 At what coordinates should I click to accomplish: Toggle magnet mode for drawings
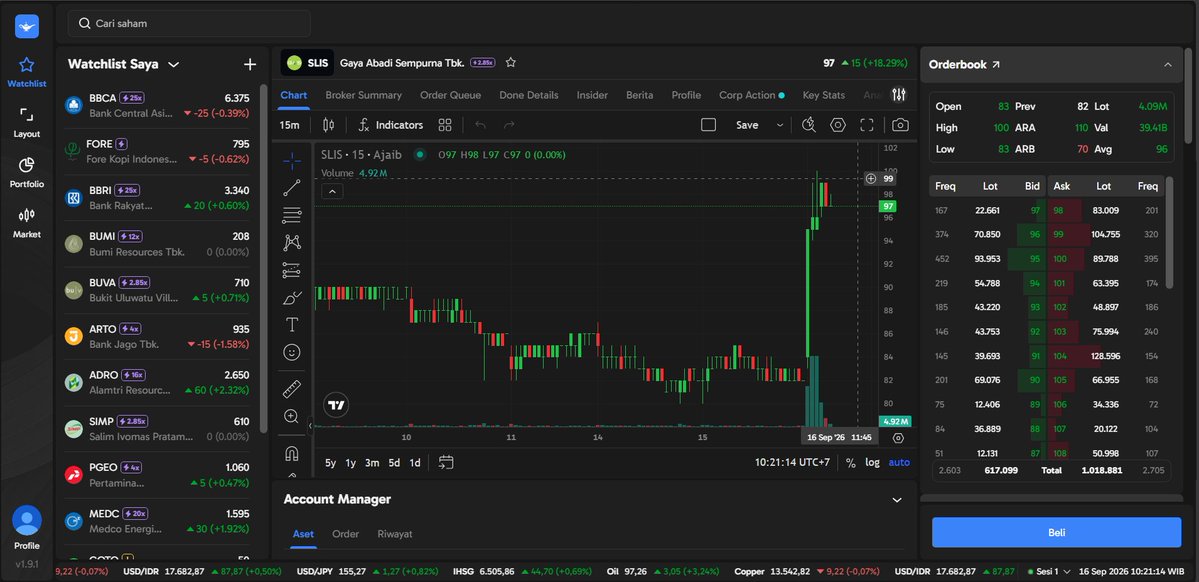point(291,454)
